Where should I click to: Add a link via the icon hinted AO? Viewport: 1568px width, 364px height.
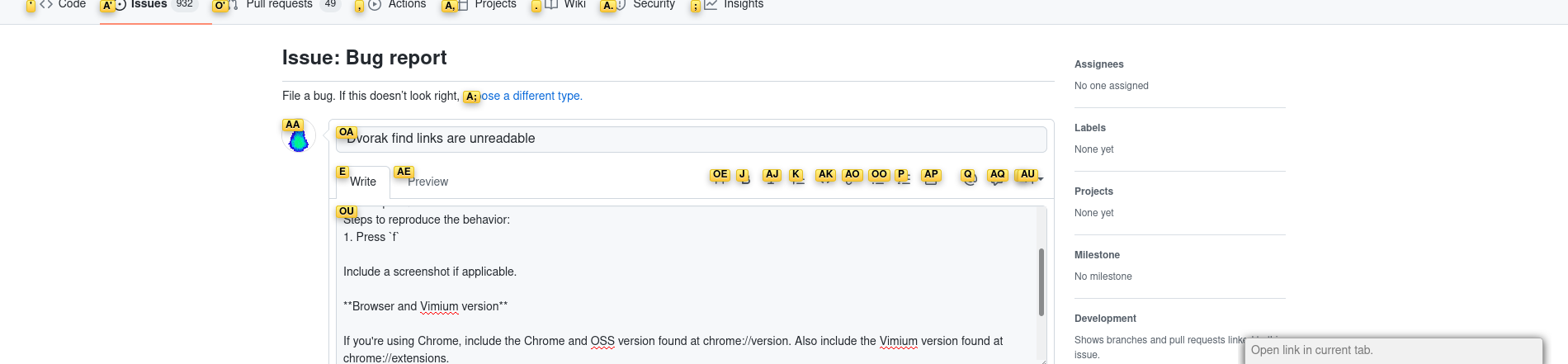pyautogui.click(x=850, y=180)
